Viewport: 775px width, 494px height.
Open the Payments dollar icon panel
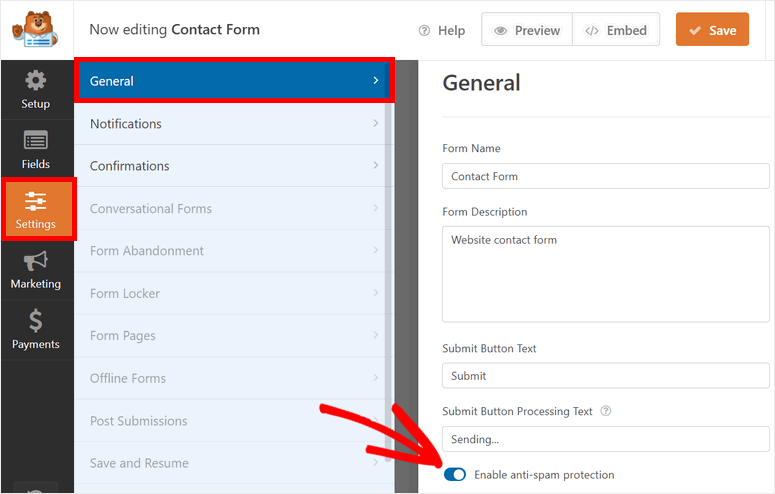(x=36, y=322)
